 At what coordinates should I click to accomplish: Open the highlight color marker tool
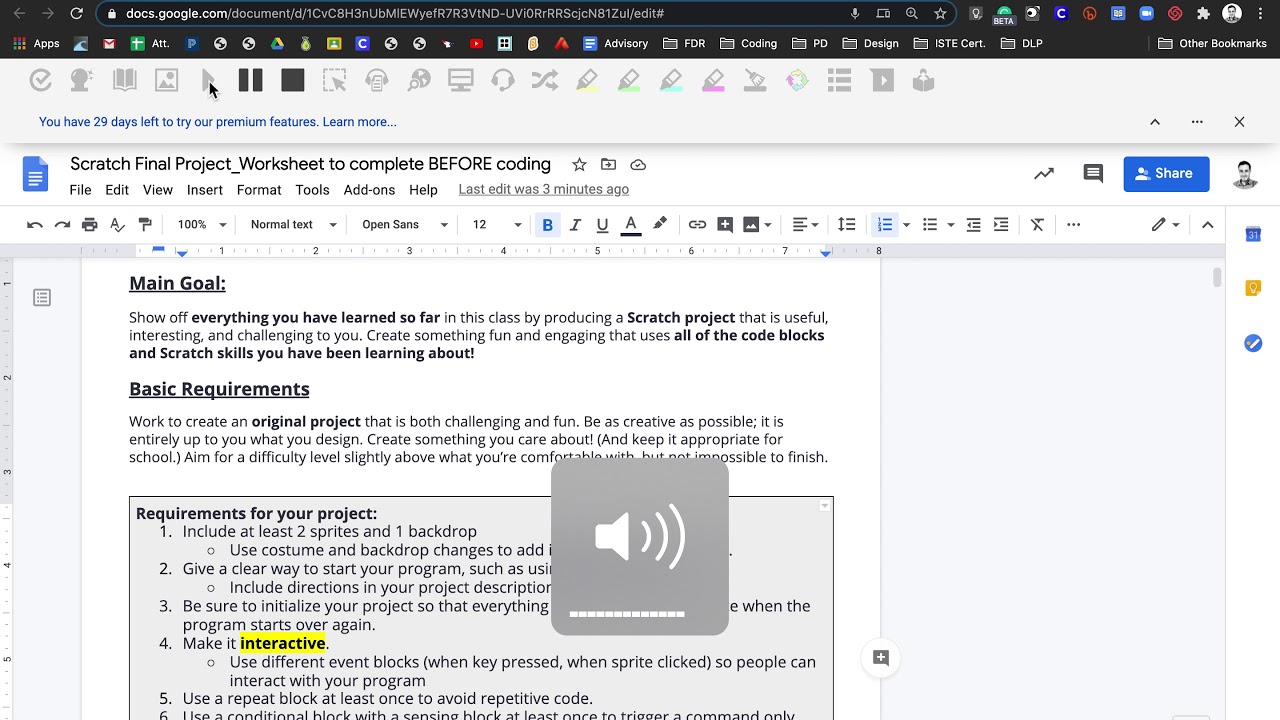click(660, 225)
